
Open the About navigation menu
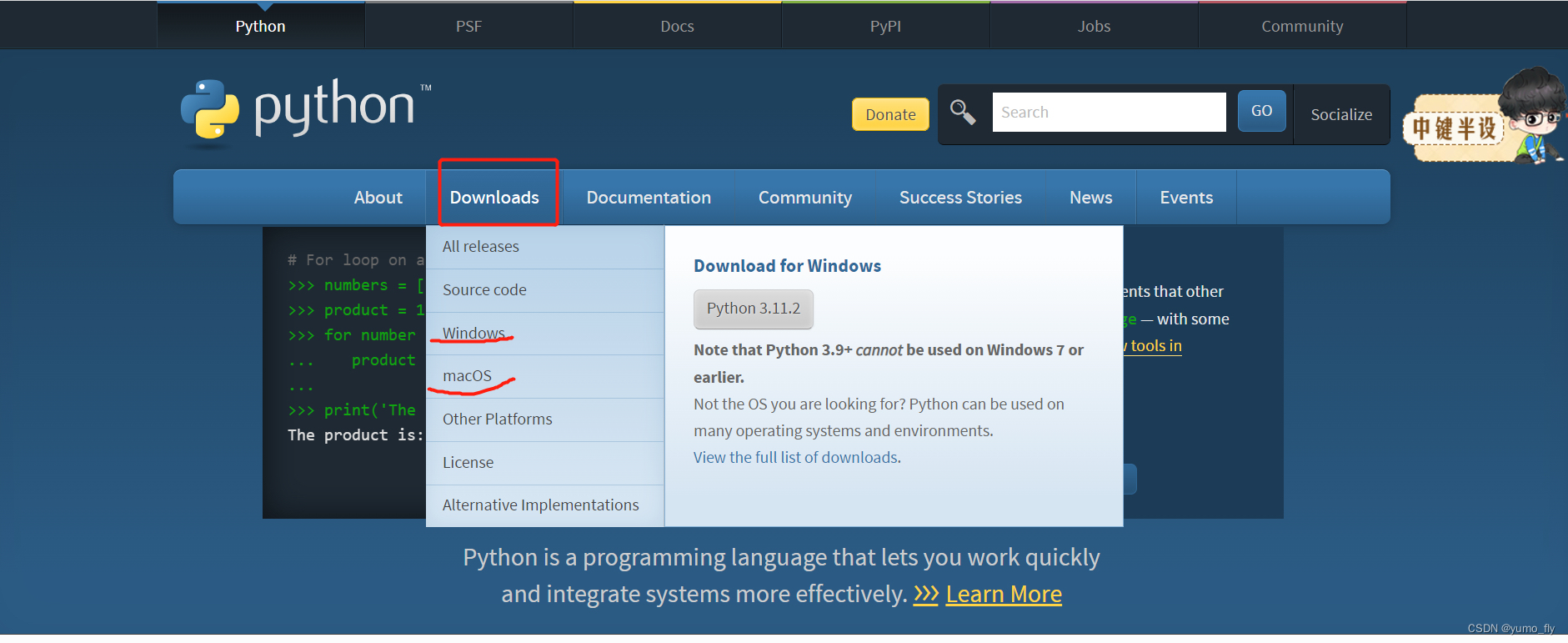tap(378, 198)
